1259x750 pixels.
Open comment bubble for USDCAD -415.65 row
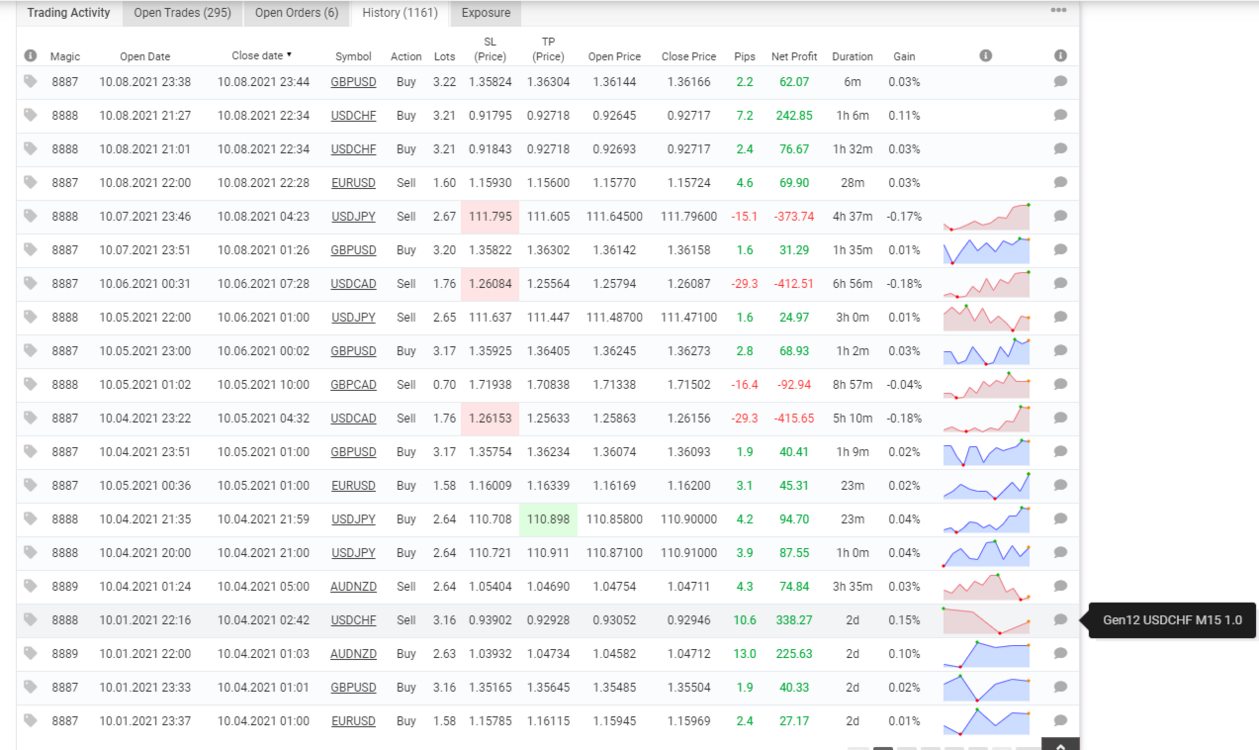coord(1060,418)
